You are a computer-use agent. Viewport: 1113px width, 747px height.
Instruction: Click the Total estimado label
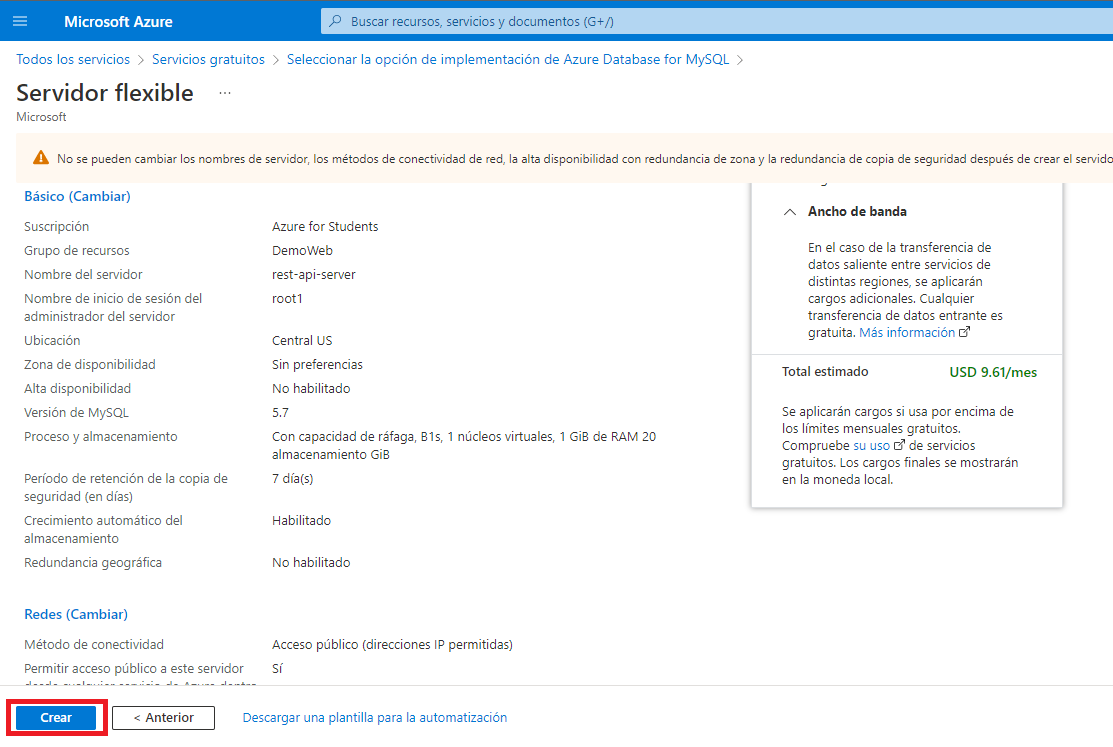(x=825, y=371)
